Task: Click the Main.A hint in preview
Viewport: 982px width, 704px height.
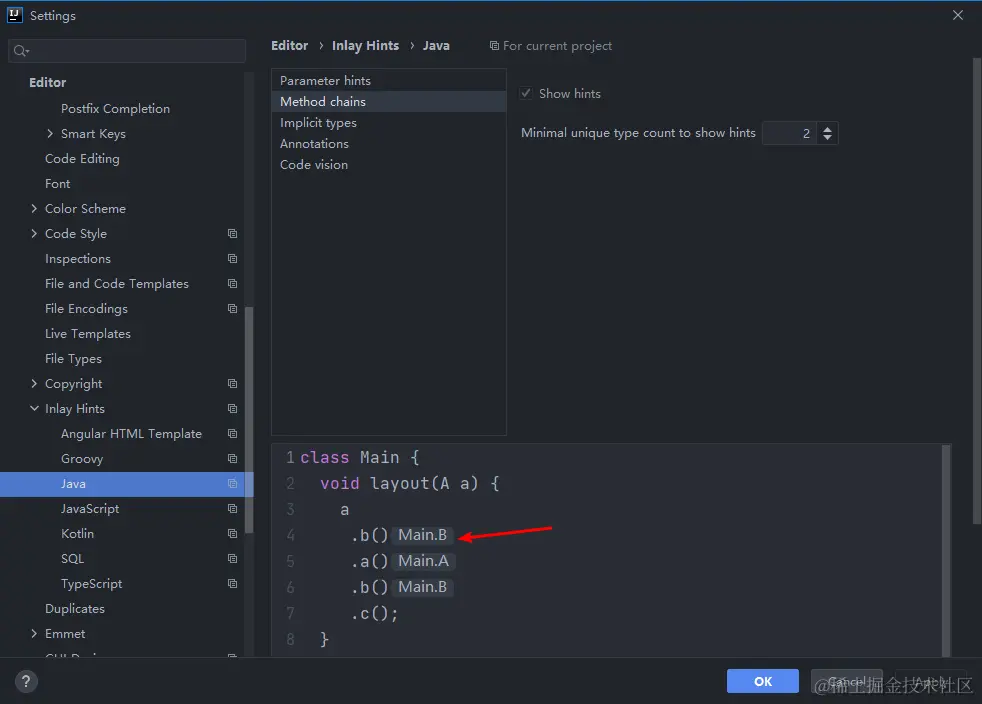Action: [423, 561]
